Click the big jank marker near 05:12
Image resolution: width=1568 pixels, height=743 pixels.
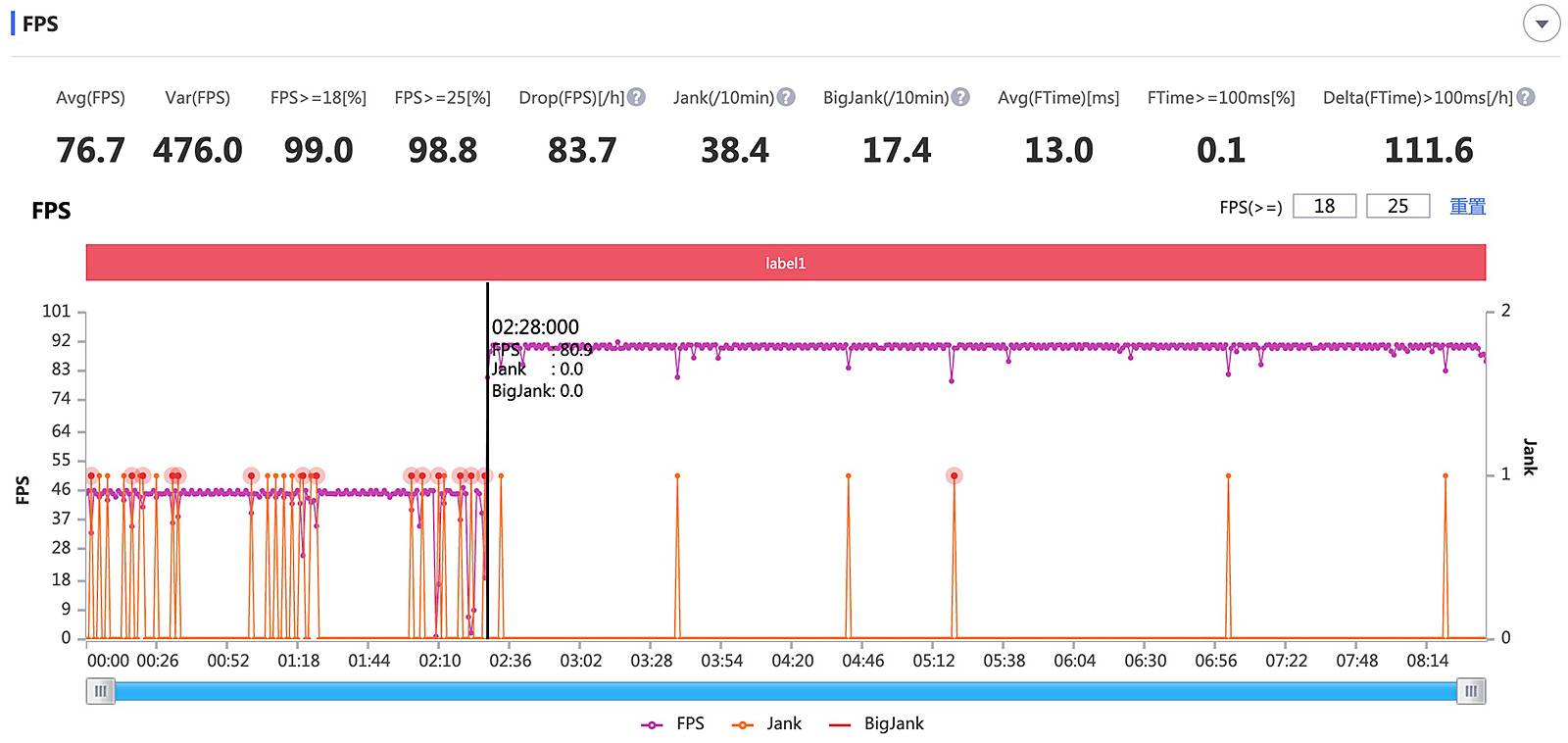point(954,476)
